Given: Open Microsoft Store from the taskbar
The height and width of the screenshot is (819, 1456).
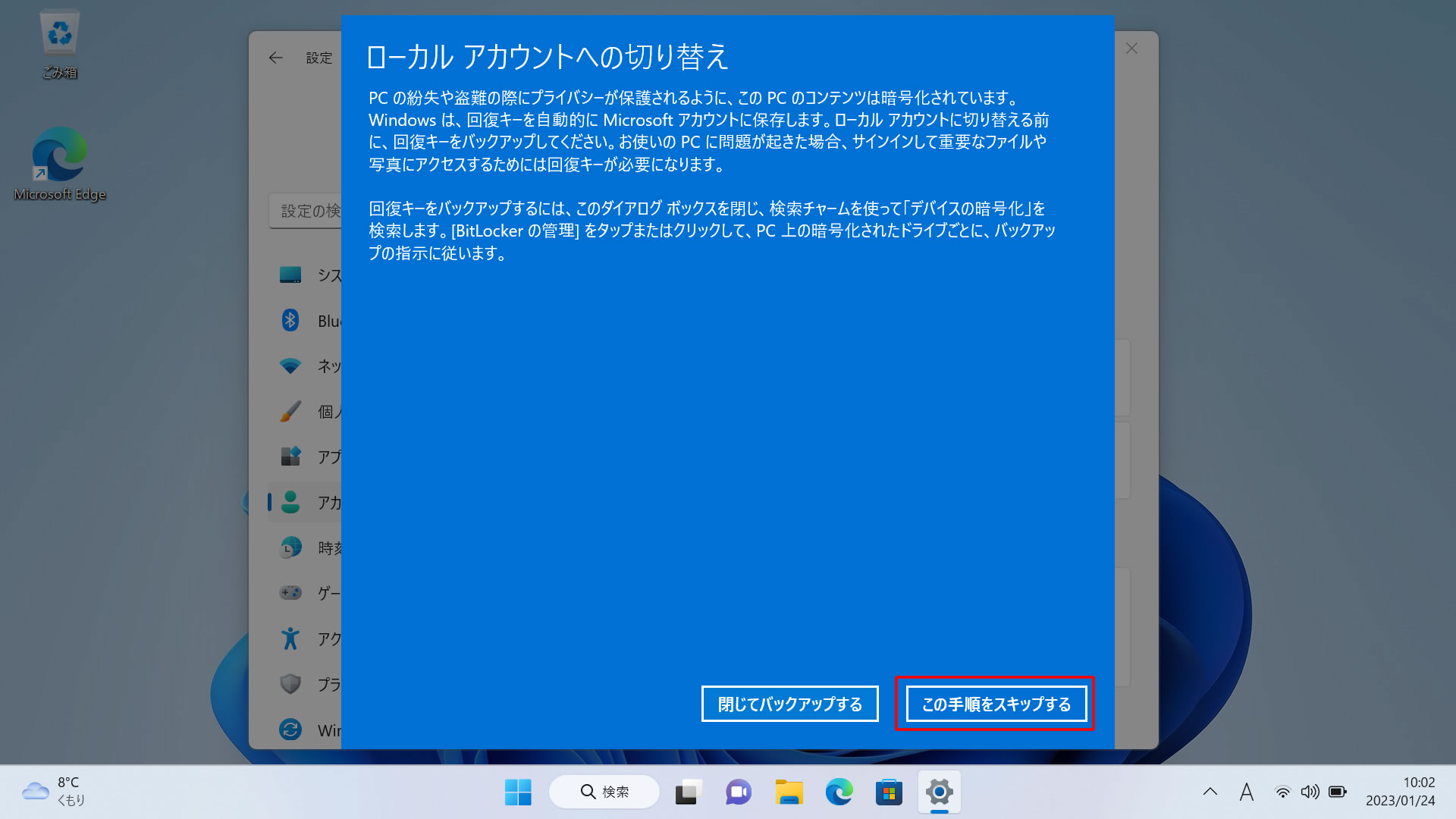Looking at the screenshot, I should click(x=889, y=792).
